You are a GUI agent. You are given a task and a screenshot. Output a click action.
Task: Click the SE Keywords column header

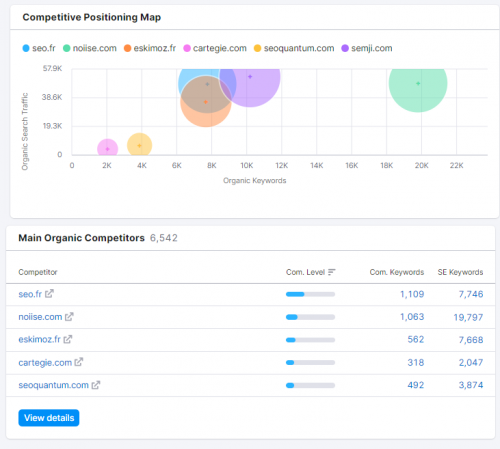click(460, 272)
